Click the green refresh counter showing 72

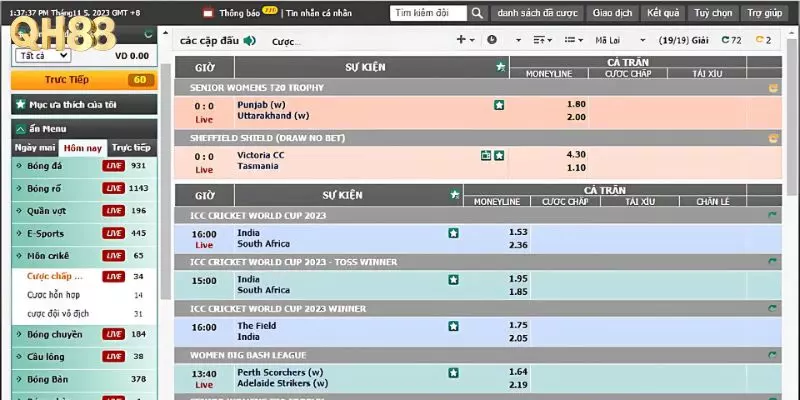(731, 40)
